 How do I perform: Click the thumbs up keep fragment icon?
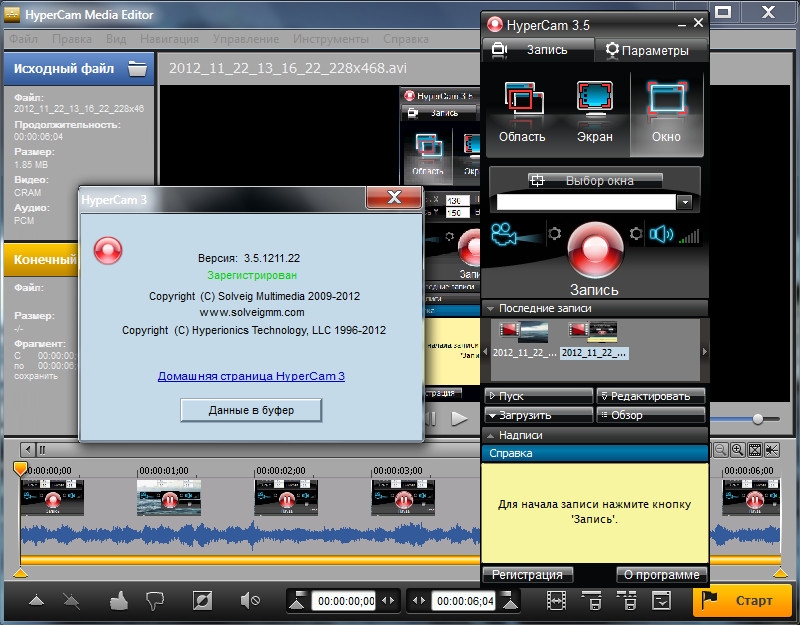click(118, 601)
